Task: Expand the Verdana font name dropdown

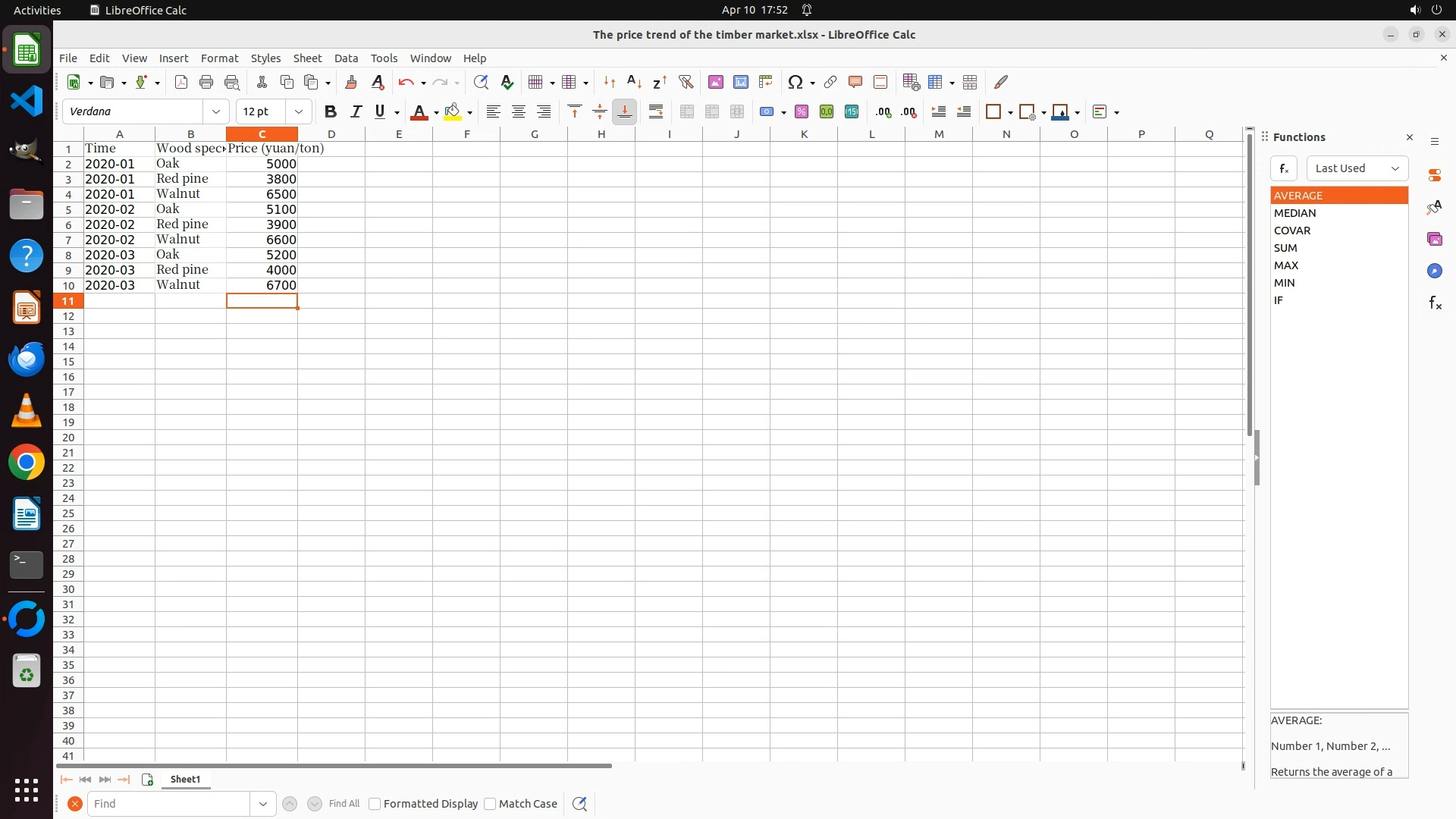Action: [x=216, y=111]
